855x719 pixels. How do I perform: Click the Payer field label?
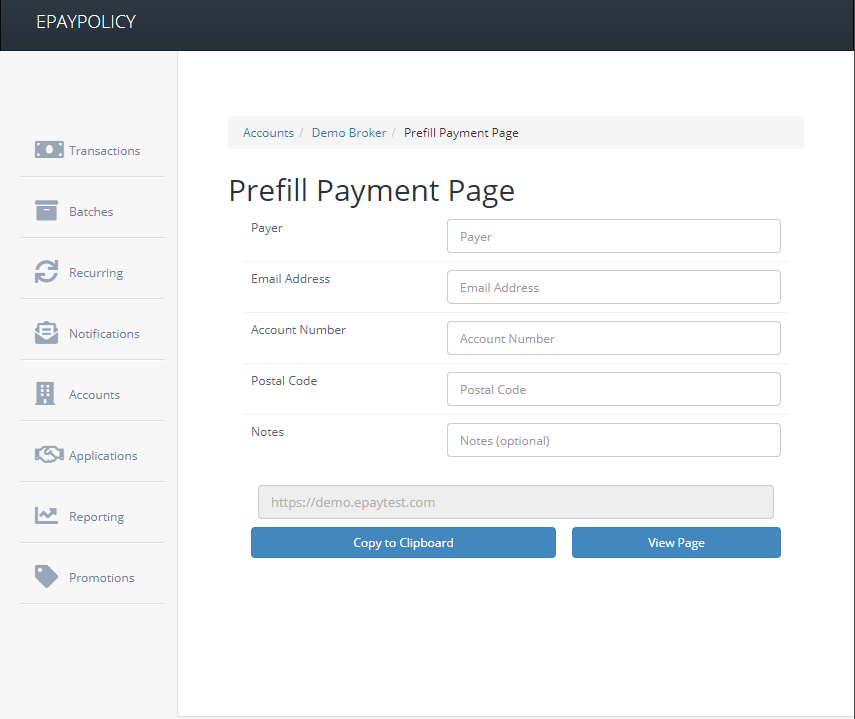tap(267, 228)
